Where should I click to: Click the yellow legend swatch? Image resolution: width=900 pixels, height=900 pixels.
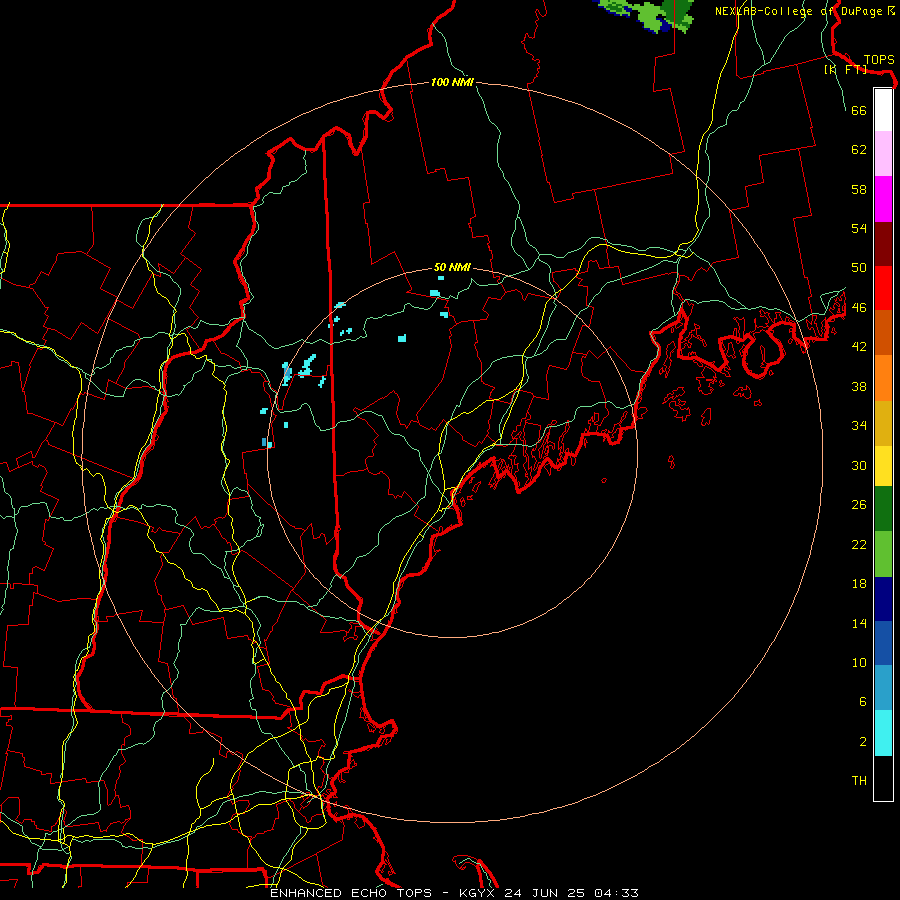point(883,466)
